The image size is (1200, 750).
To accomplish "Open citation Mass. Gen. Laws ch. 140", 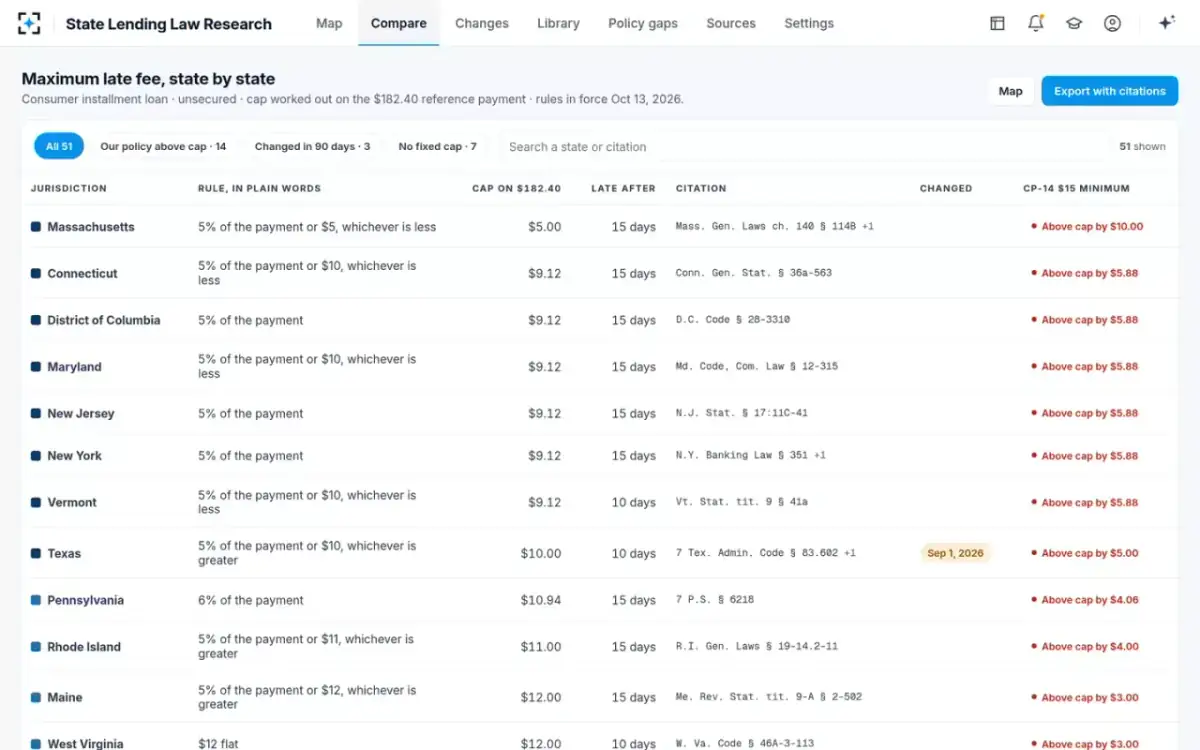I will (774, 227).
